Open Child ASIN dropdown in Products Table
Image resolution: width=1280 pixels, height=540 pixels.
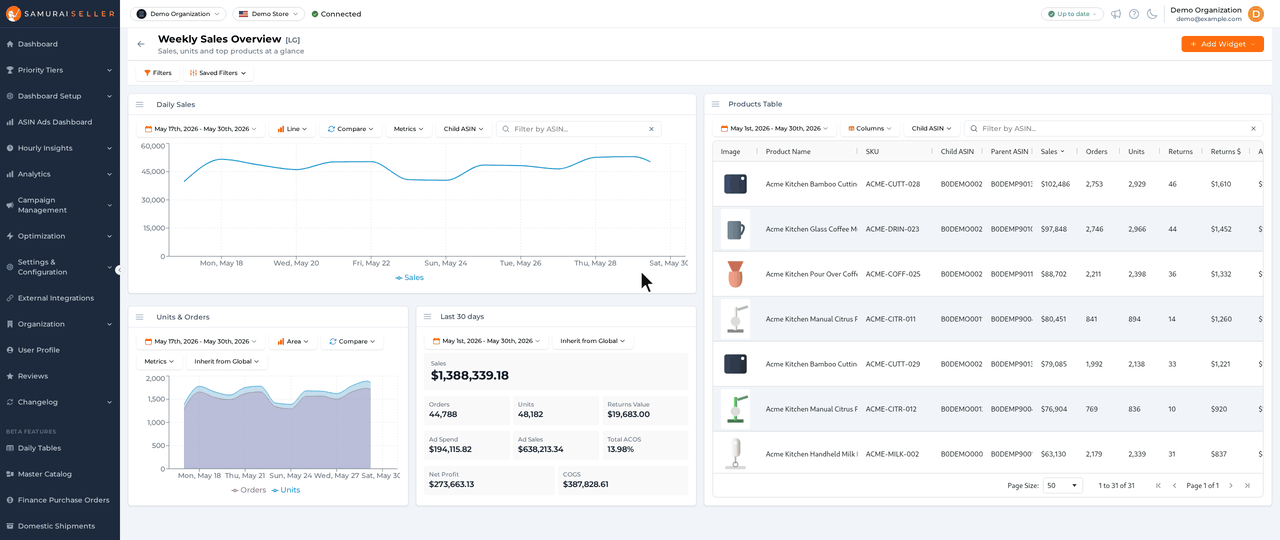click(931, 129)
